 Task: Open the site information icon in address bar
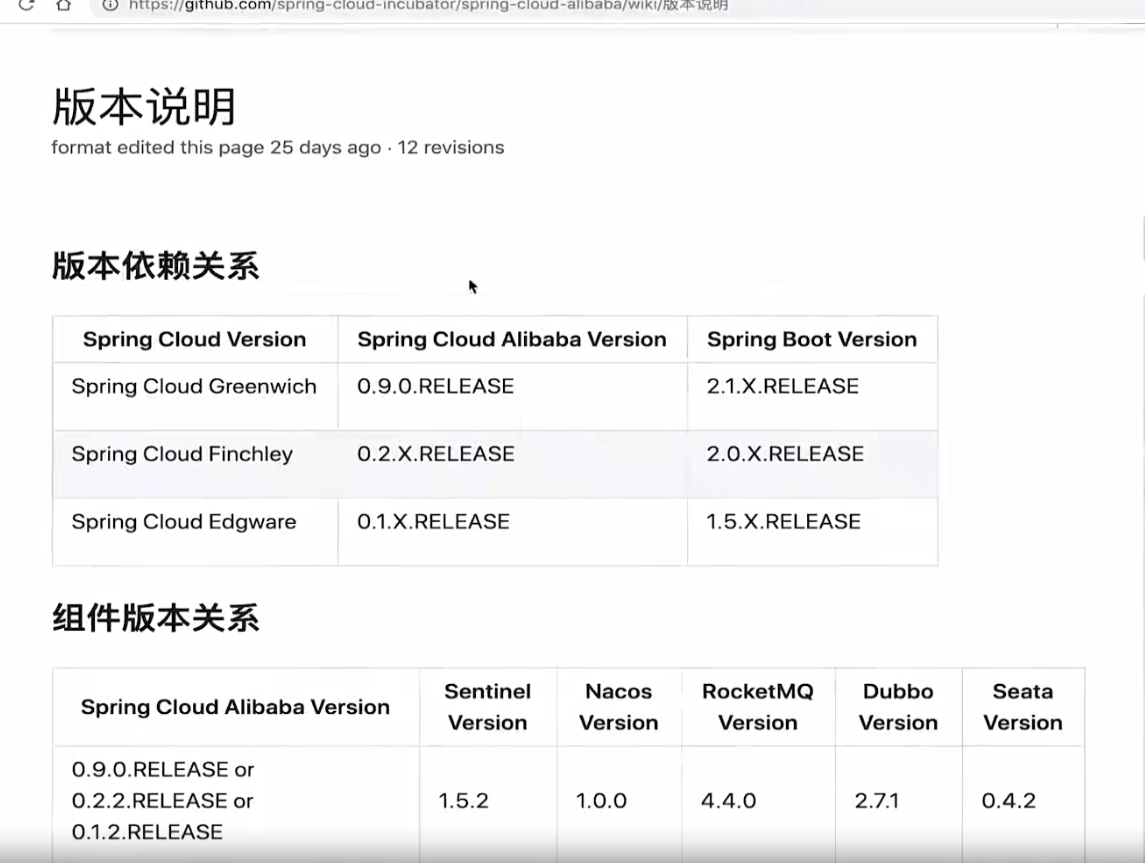coord(110,5)
